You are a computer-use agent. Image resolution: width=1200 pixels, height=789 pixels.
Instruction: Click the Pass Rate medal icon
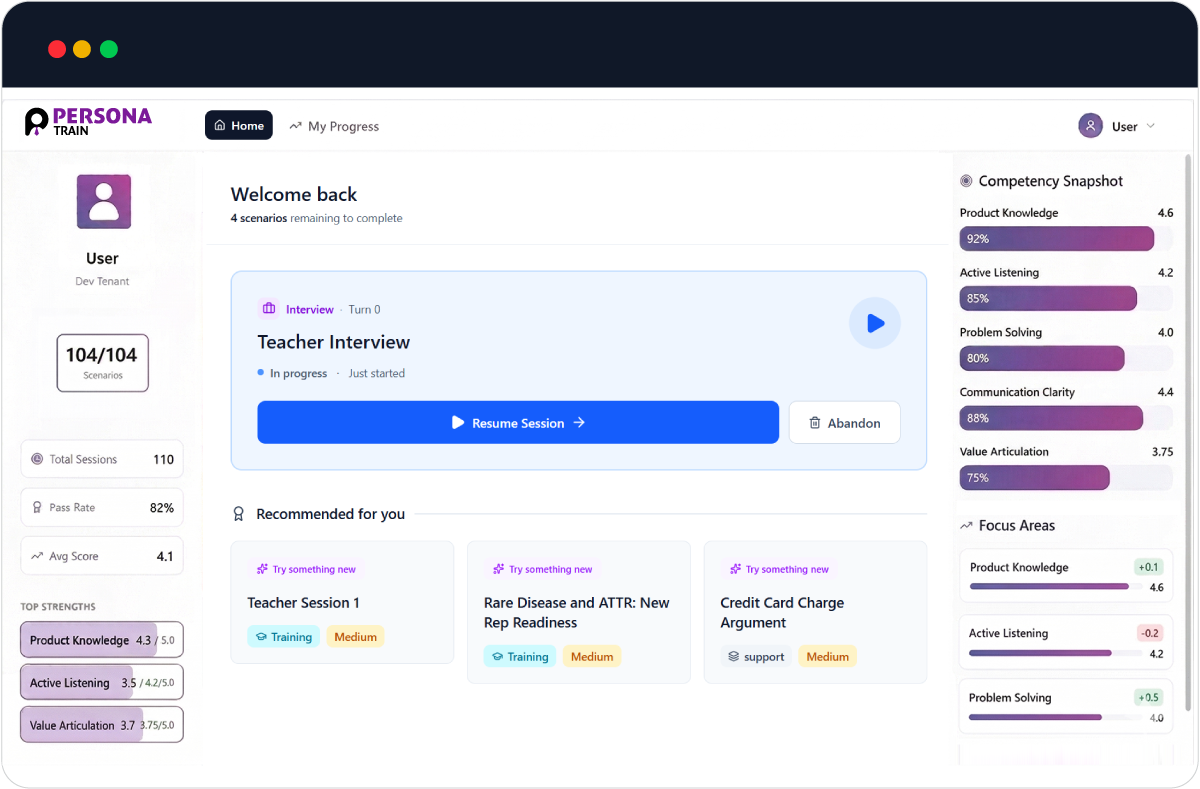(x=39, y=507)
